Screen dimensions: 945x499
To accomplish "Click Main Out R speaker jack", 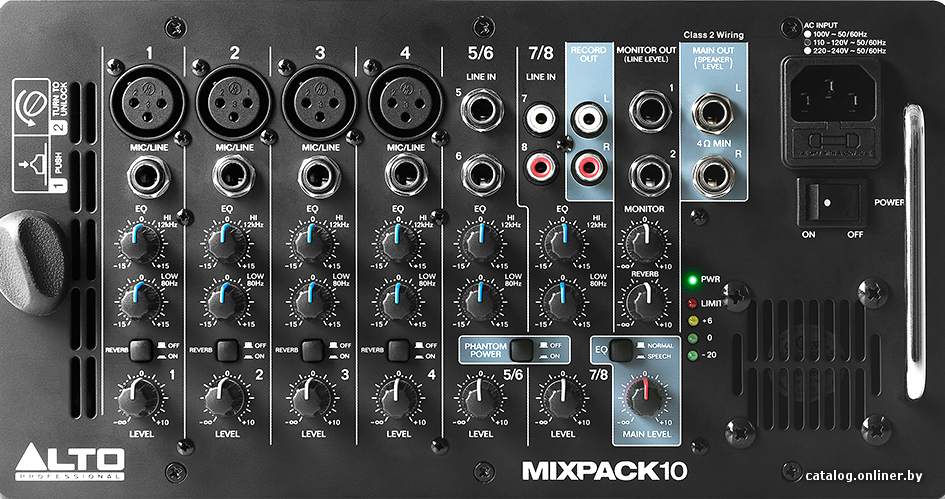I will pos(713,175).
